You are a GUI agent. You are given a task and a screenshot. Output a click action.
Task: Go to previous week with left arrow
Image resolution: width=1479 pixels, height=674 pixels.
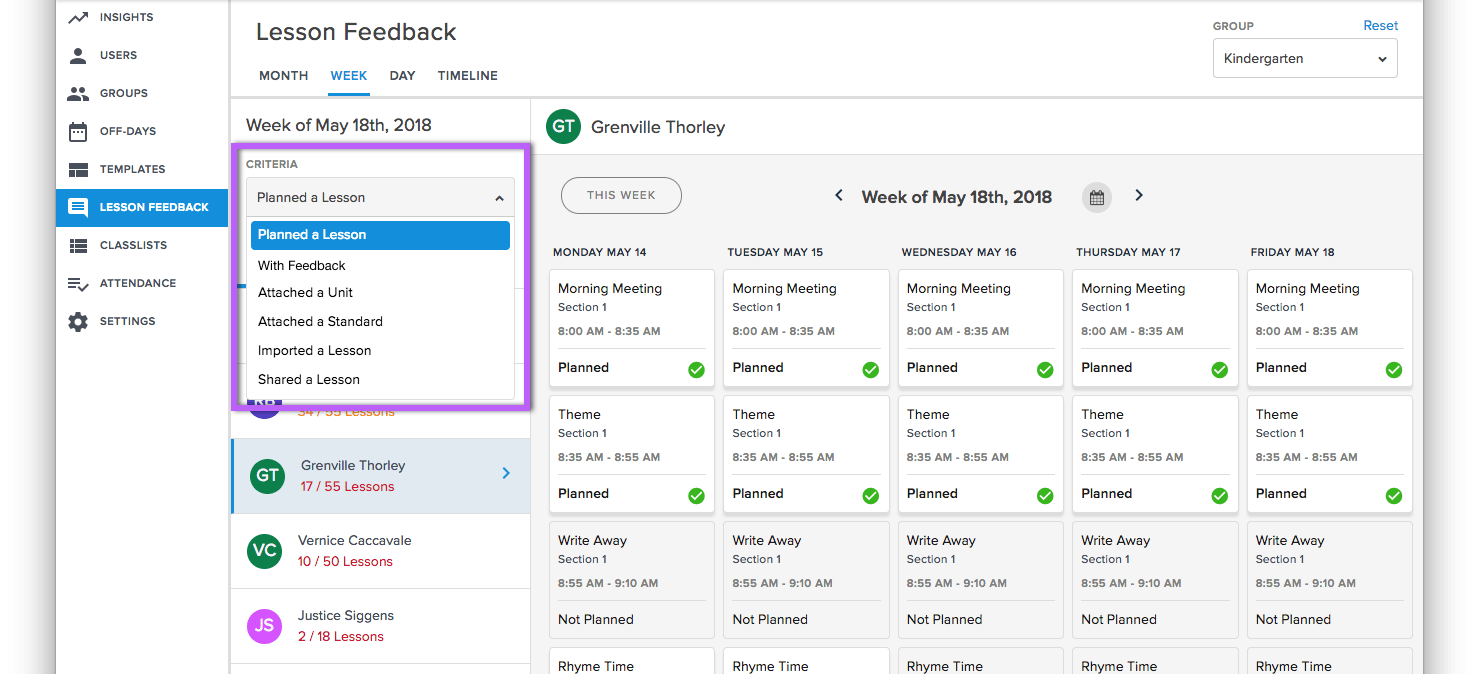[x=839, y=196]
